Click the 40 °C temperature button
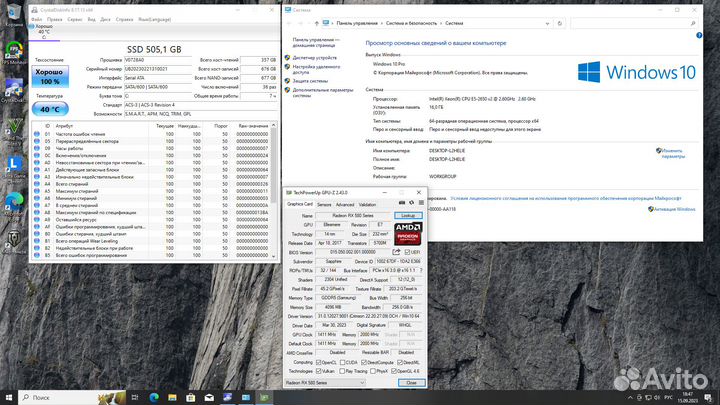Viewport: 720px width, 405px height. pyautogui.click(x=50, y=109)
